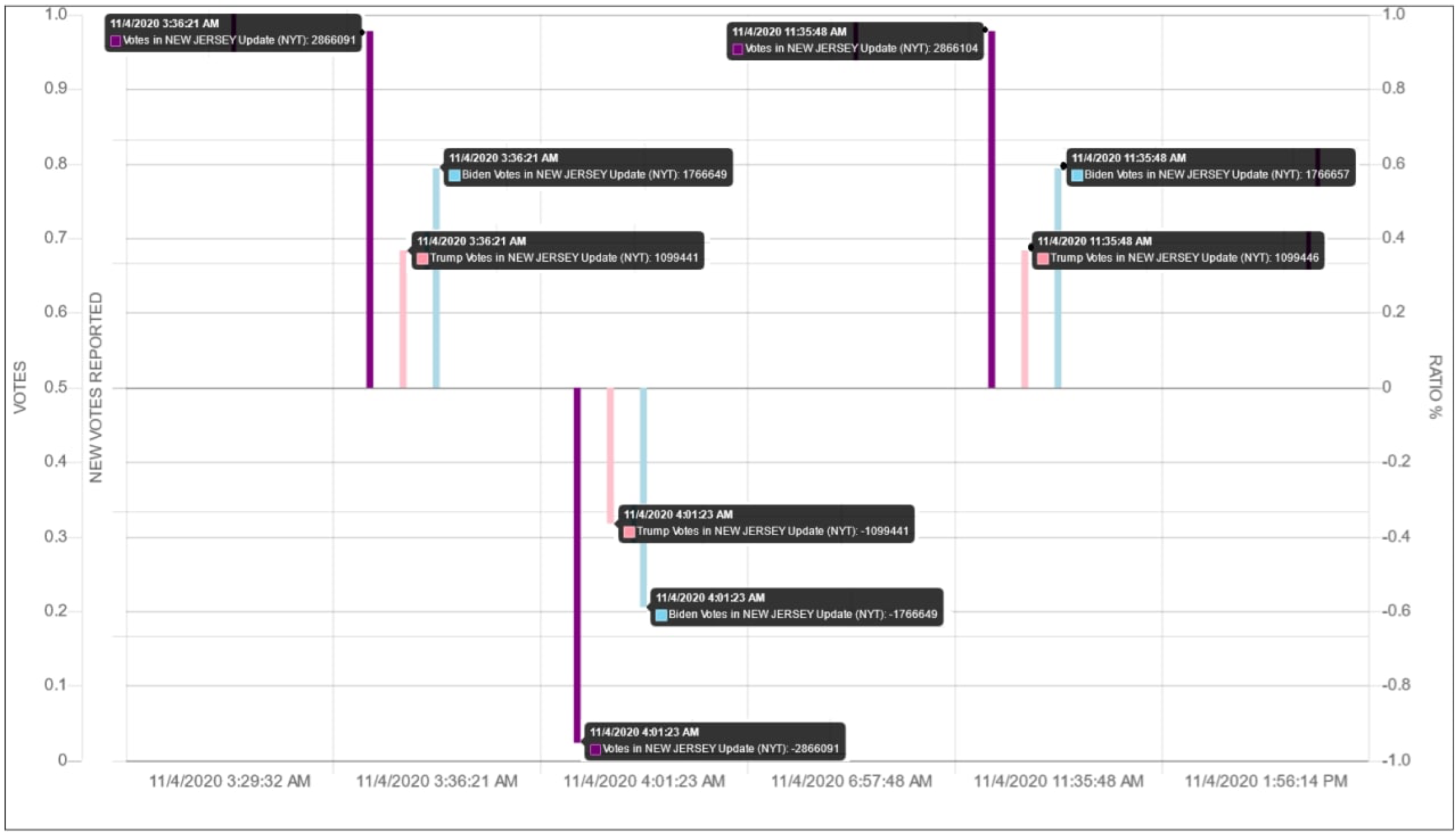Click pink swatch in Trump 1099446 tooltip
The height and width of the screenshot is (832, 1456).
point(1043,259)
